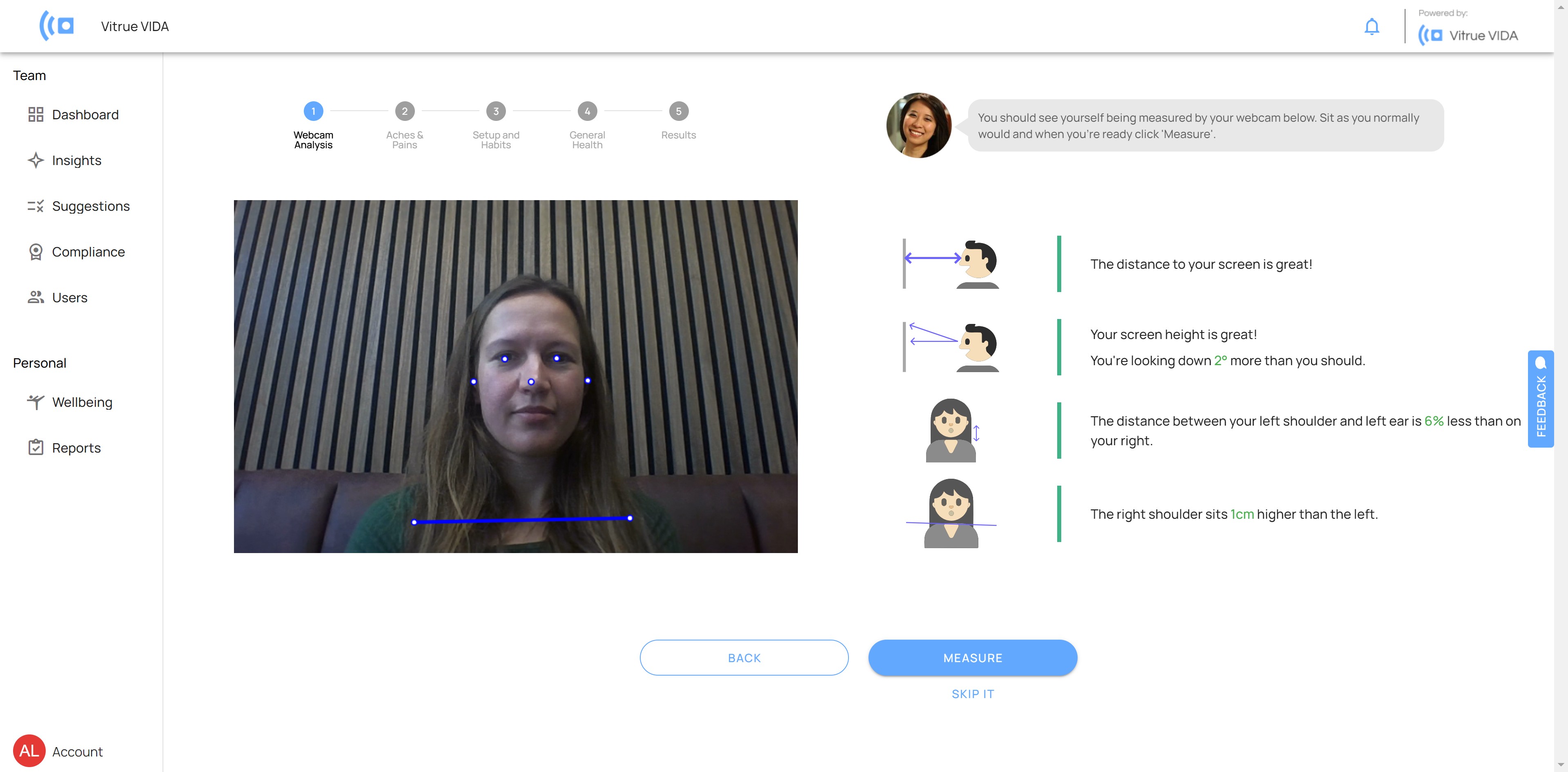The height and width of the screenshot is (772, 1568).
Task: Click 'The distance to your screen is great!'
Action: pos(1200,263)
